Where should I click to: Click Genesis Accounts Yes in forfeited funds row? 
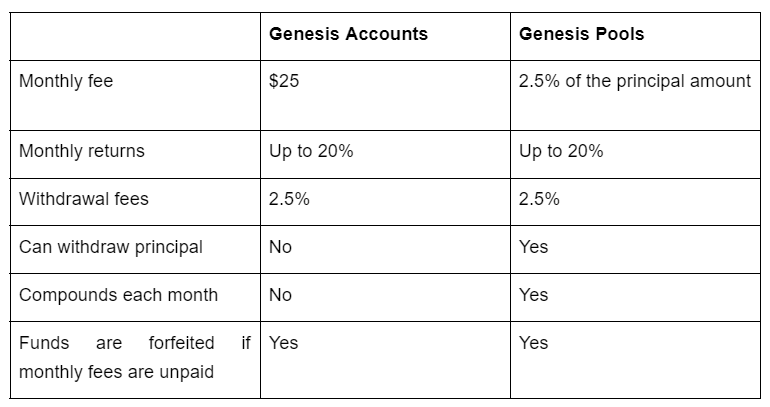[284, 343]
